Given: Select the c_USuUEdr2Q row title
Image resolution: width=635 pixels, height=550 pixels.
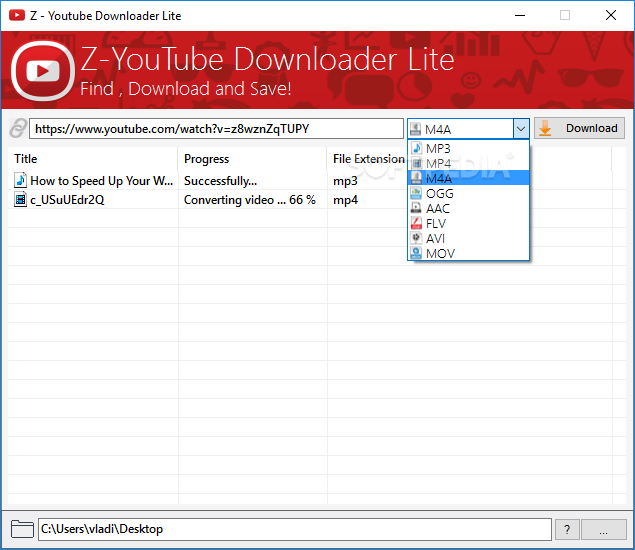Looking at the screenshot, I should (67, 200).
